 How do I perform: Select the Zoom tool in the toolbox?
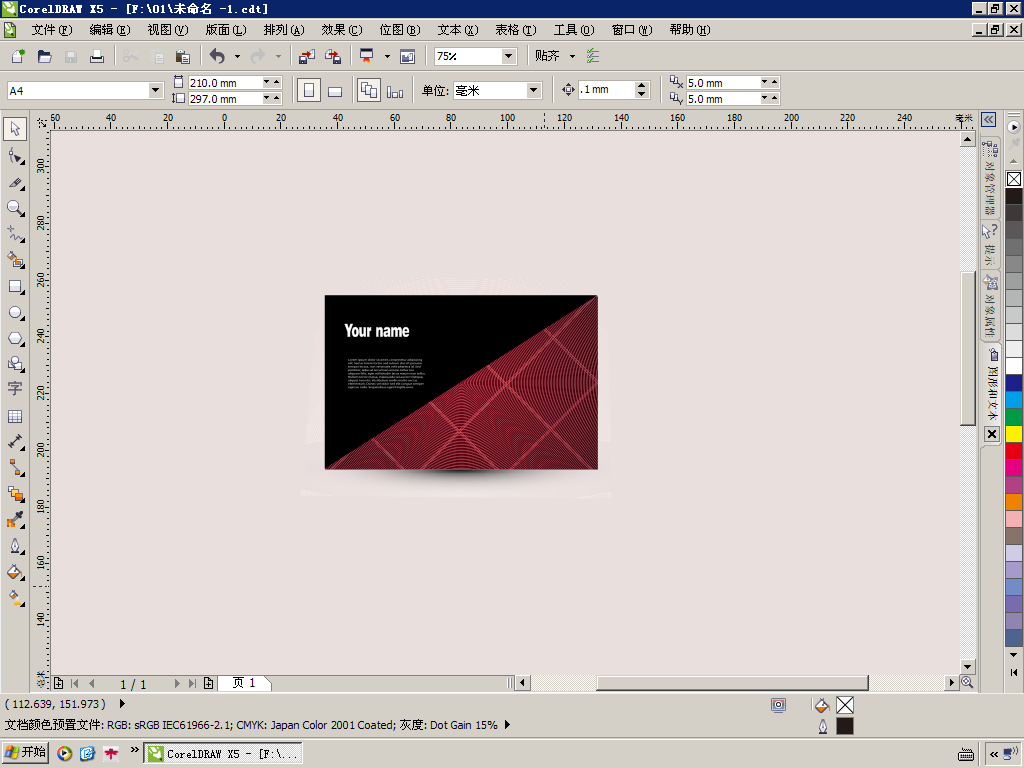(x=15, y=208)
